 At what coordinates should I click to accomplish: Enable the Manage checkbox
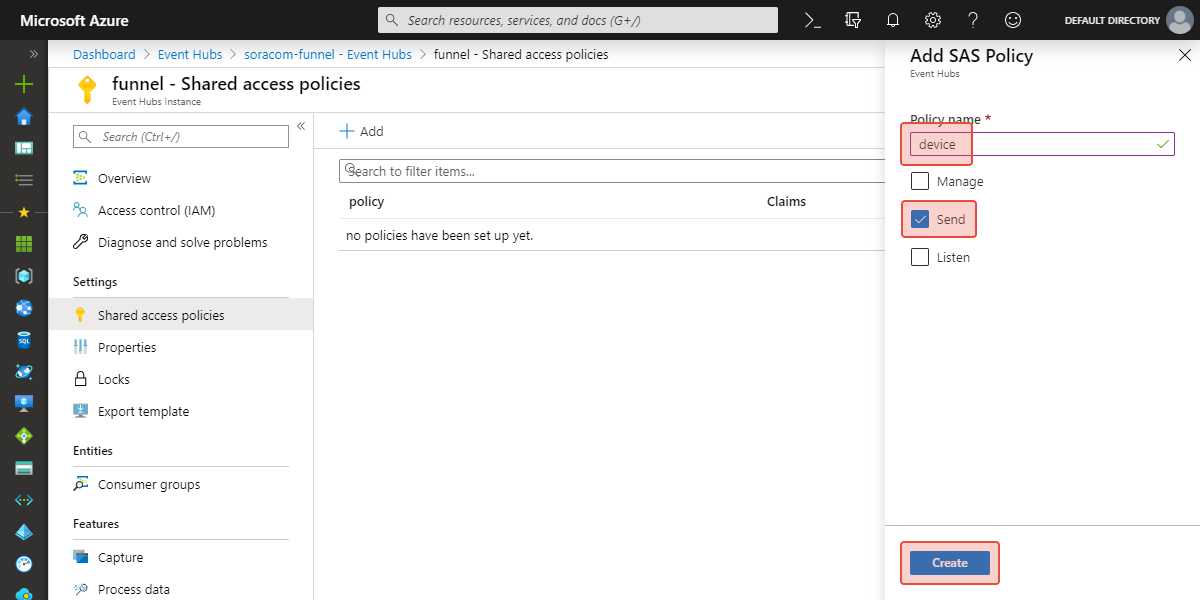920,182
